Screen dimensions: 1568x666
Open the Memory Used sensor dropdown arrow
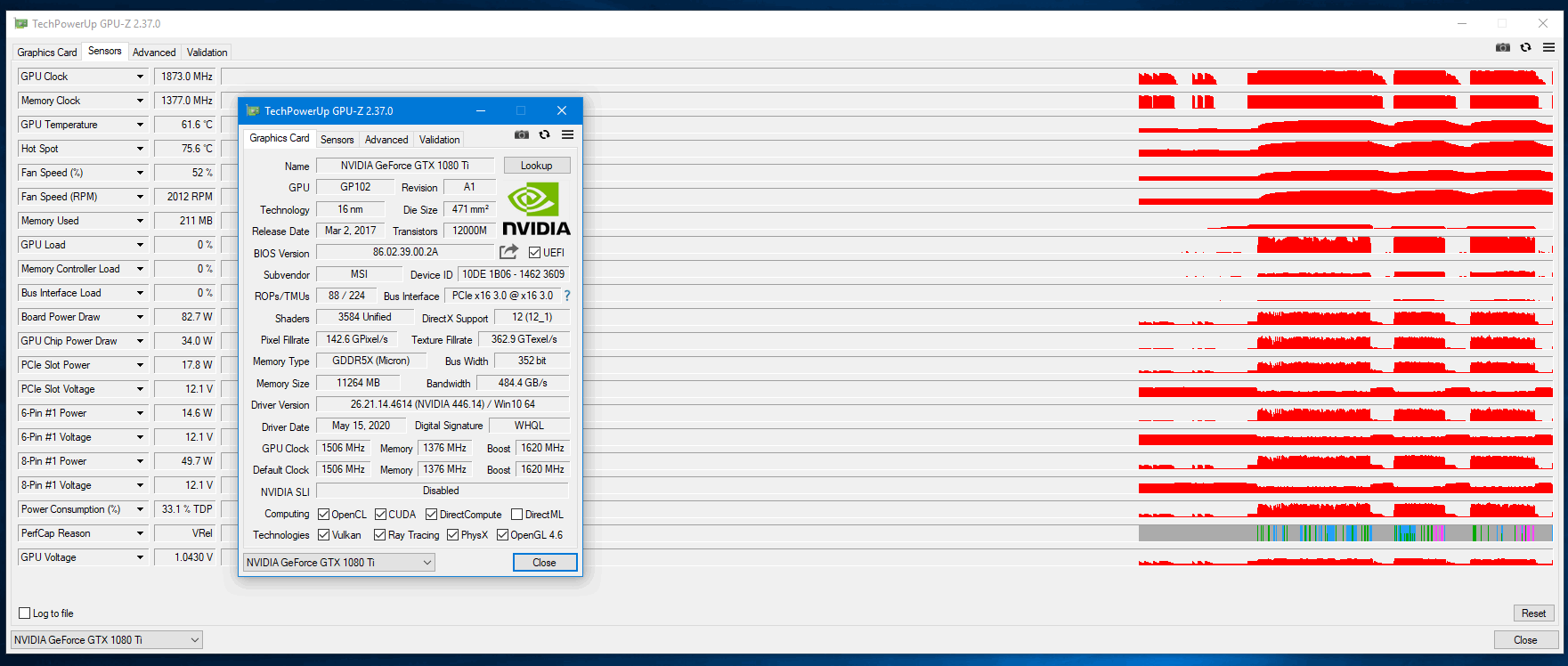(x=140, y=221)
